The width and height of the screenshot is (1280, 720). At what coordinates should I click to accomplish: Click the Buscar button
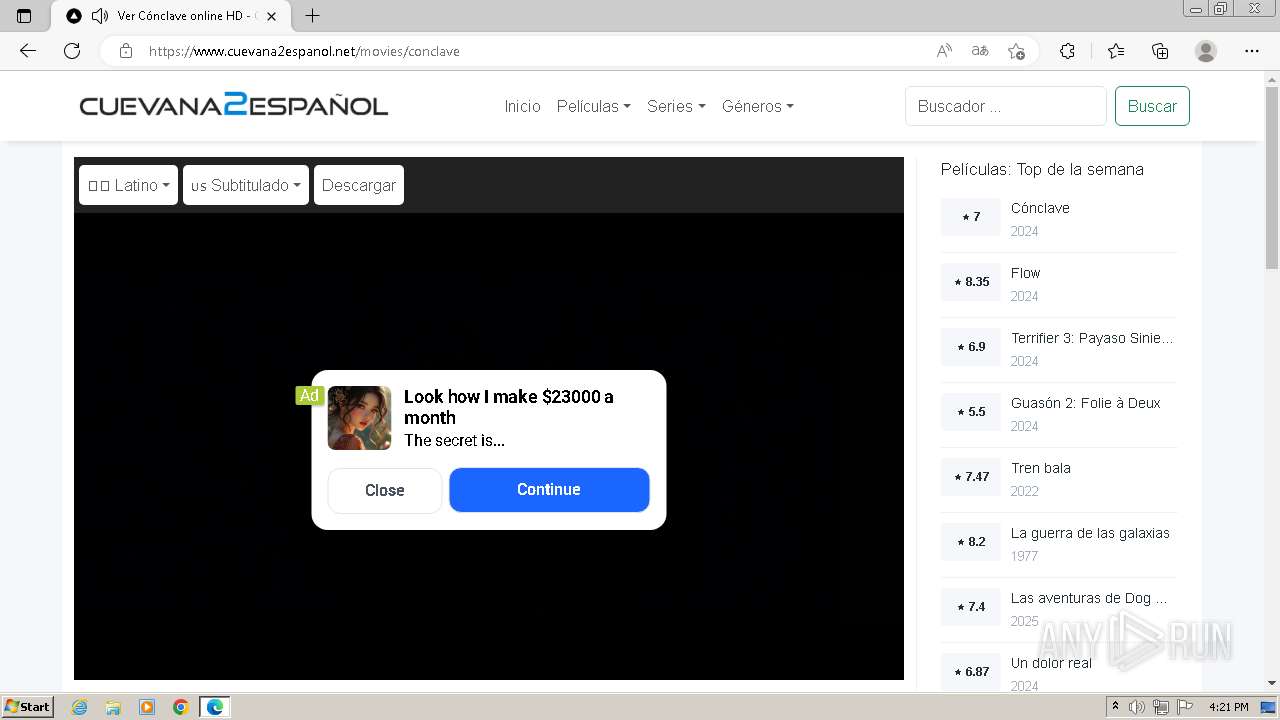point(1152,106)
